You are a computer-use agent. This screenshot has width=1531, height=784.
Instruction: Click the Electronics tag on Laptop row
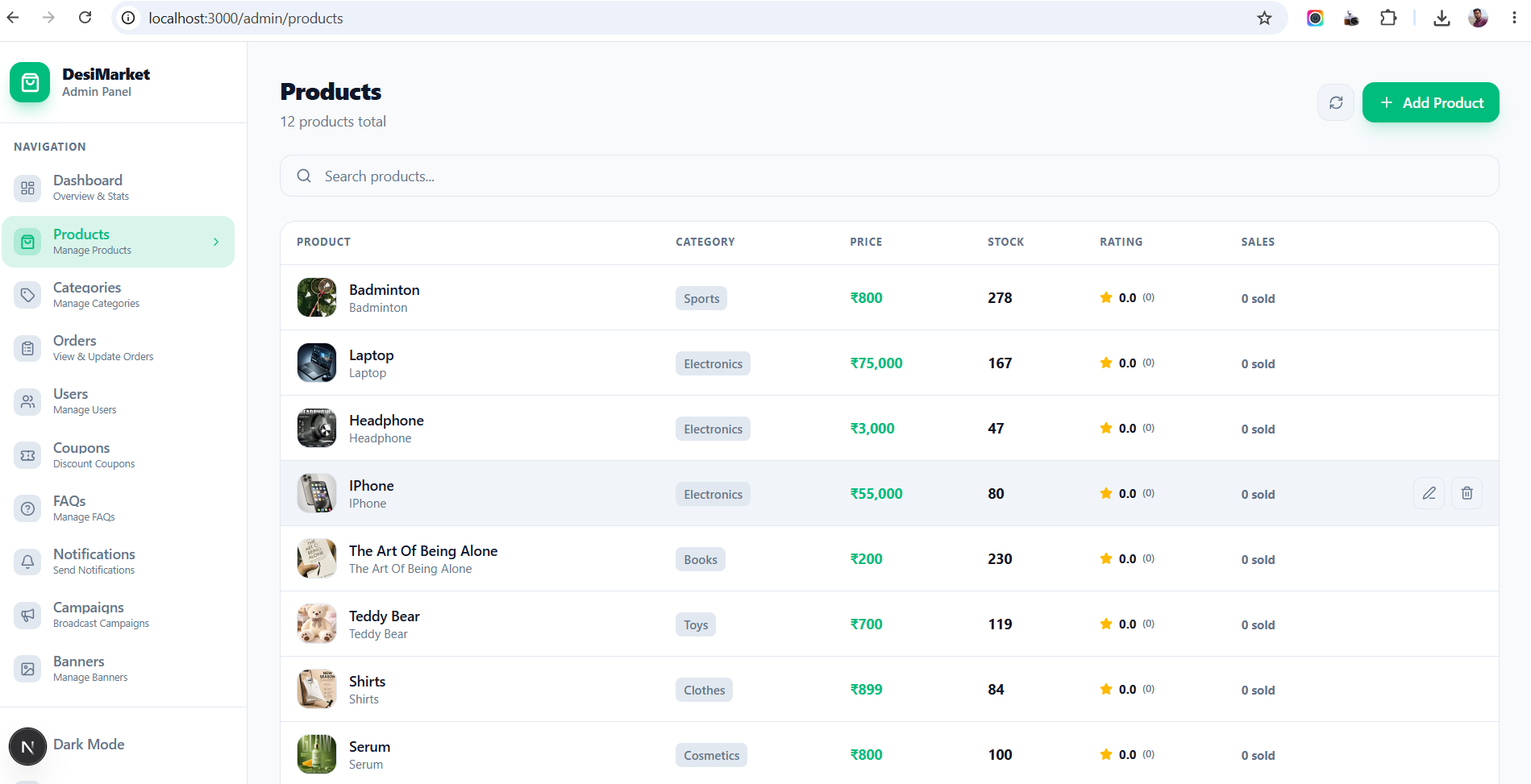coord(713,363)
